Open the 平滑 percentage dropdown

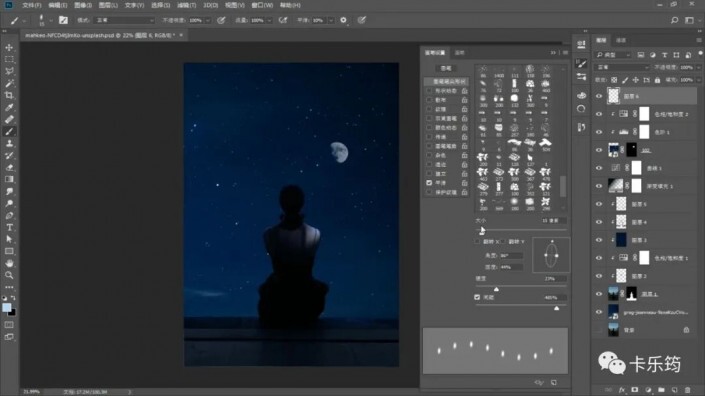pos(331,20)
